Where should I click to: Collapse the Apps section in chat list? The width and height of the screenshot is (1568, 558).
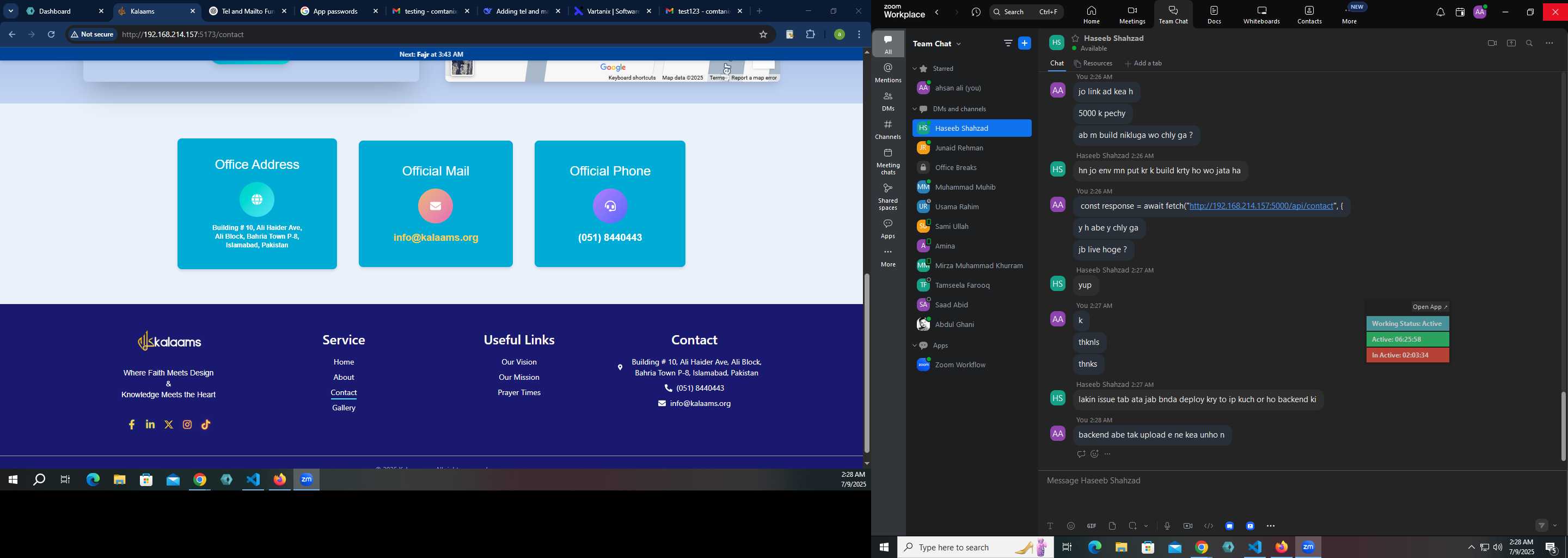(x=914, y=345)
